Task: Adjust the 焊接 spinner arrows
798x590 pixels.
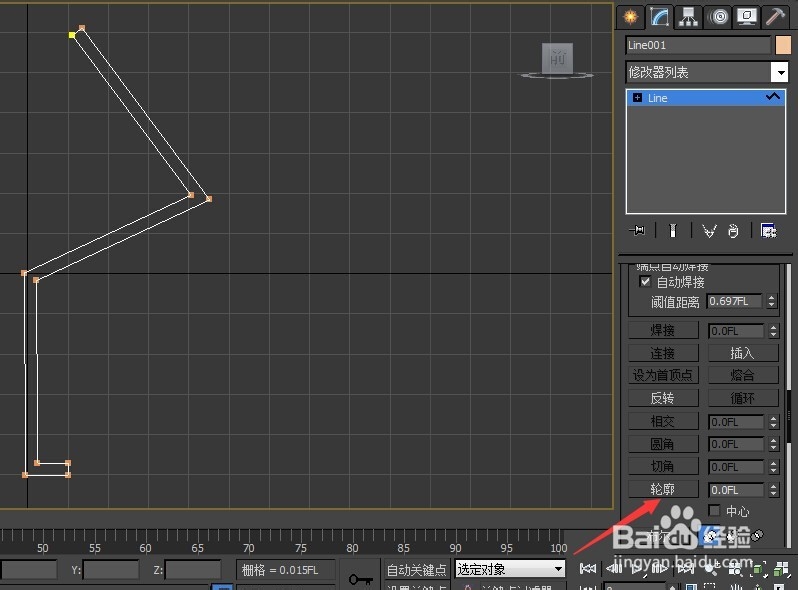Action: click(774, 331)
